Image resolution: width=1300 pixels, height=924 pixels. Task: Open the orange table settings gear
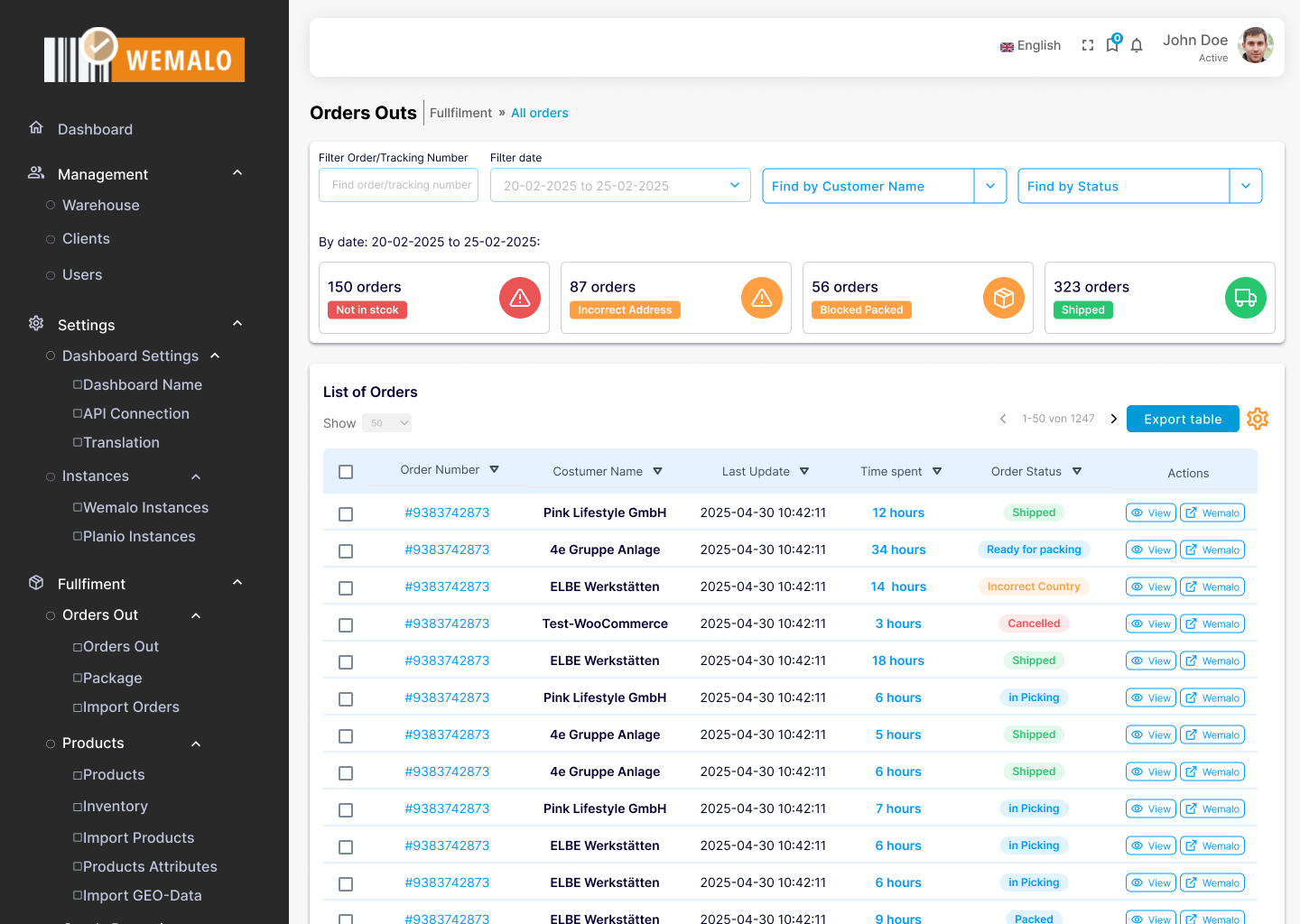pos(1258,419)
